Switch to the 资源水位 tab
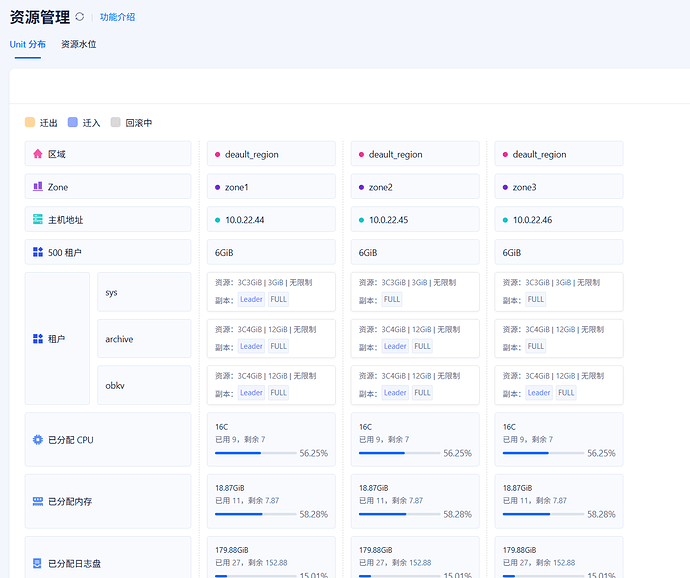 tap(78, 44)
